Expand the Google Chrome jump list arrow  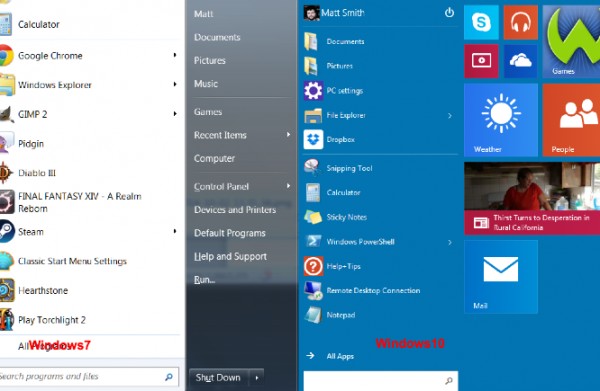(x=175, y=55)
